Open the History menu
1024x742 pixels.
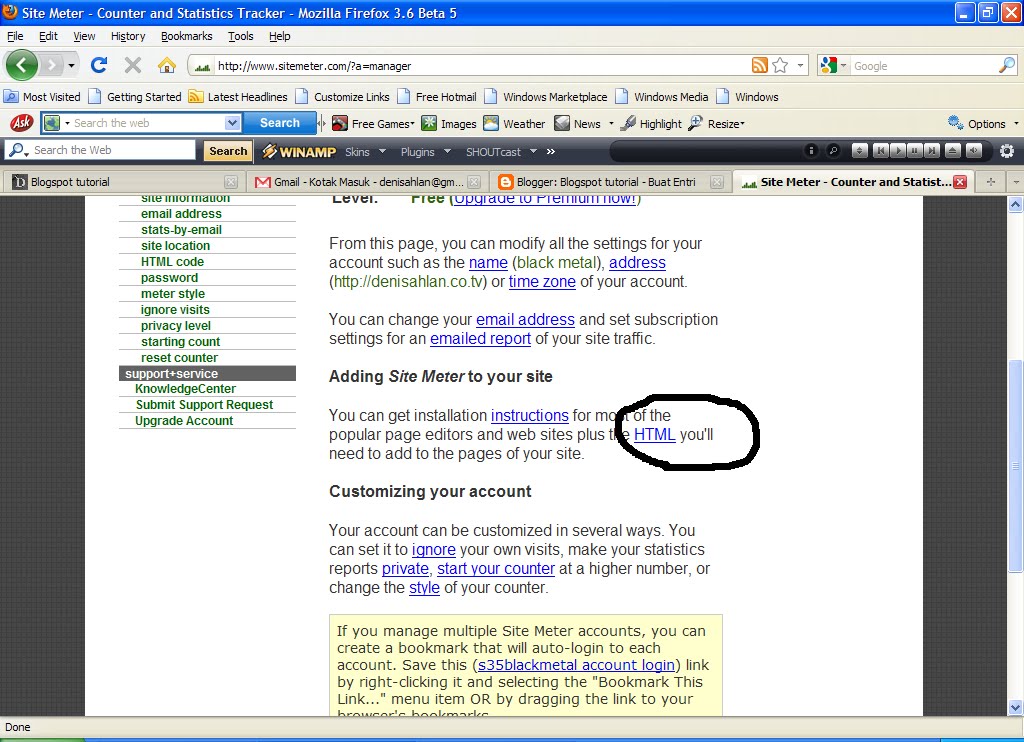(127, 36)
